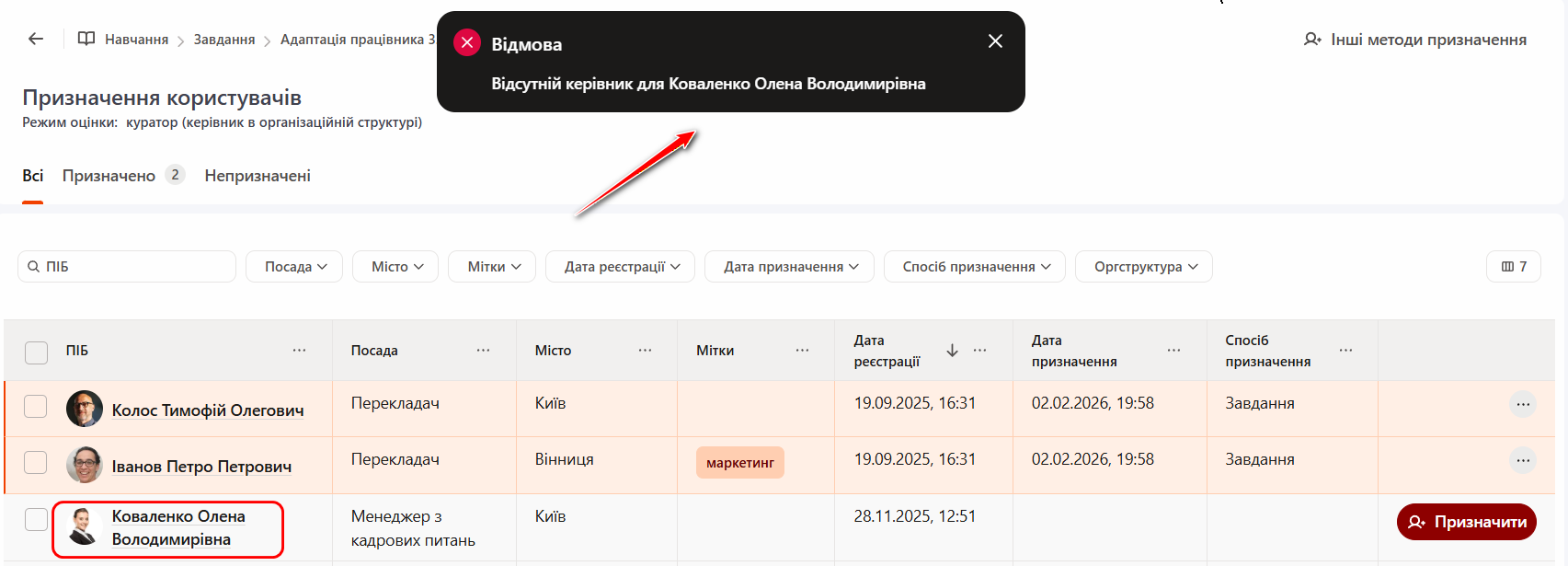The image size is (1568, 566).
Task: Switch to the Непризначені tab
Action: point(258,176)
